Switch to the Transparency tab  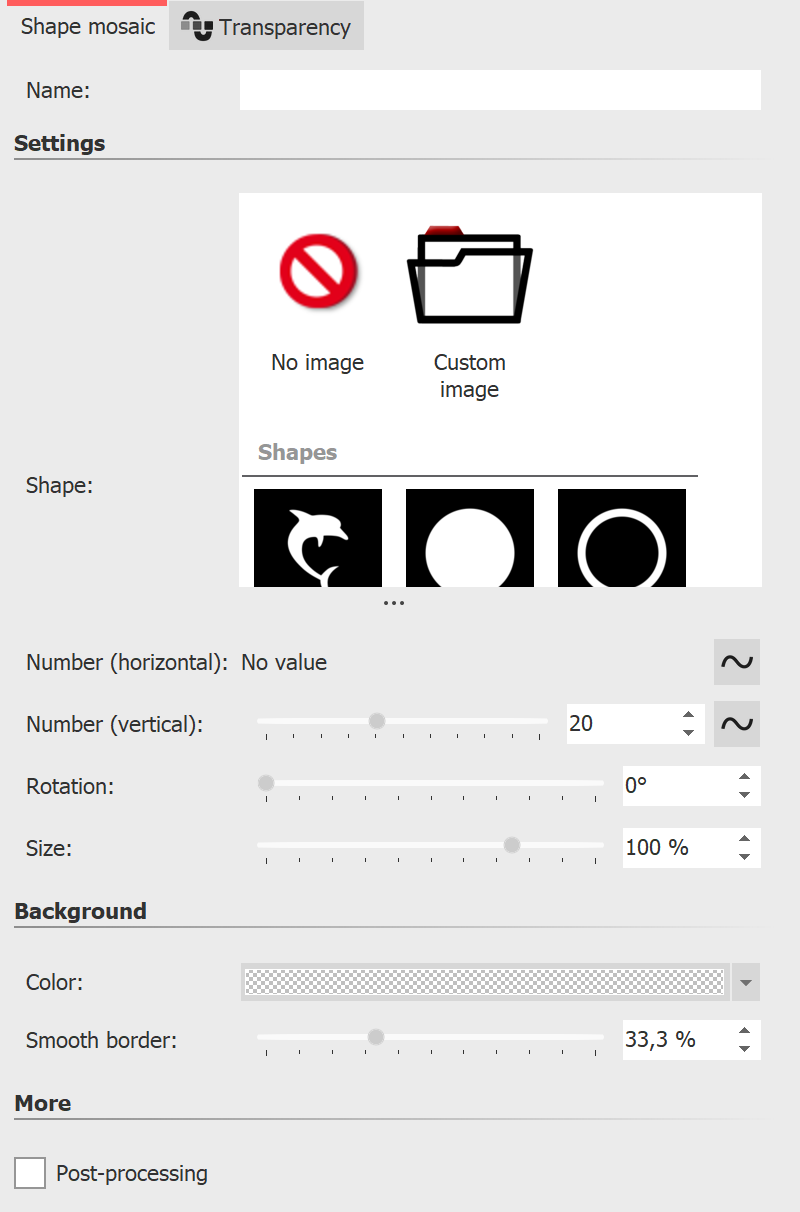(280, 25)
